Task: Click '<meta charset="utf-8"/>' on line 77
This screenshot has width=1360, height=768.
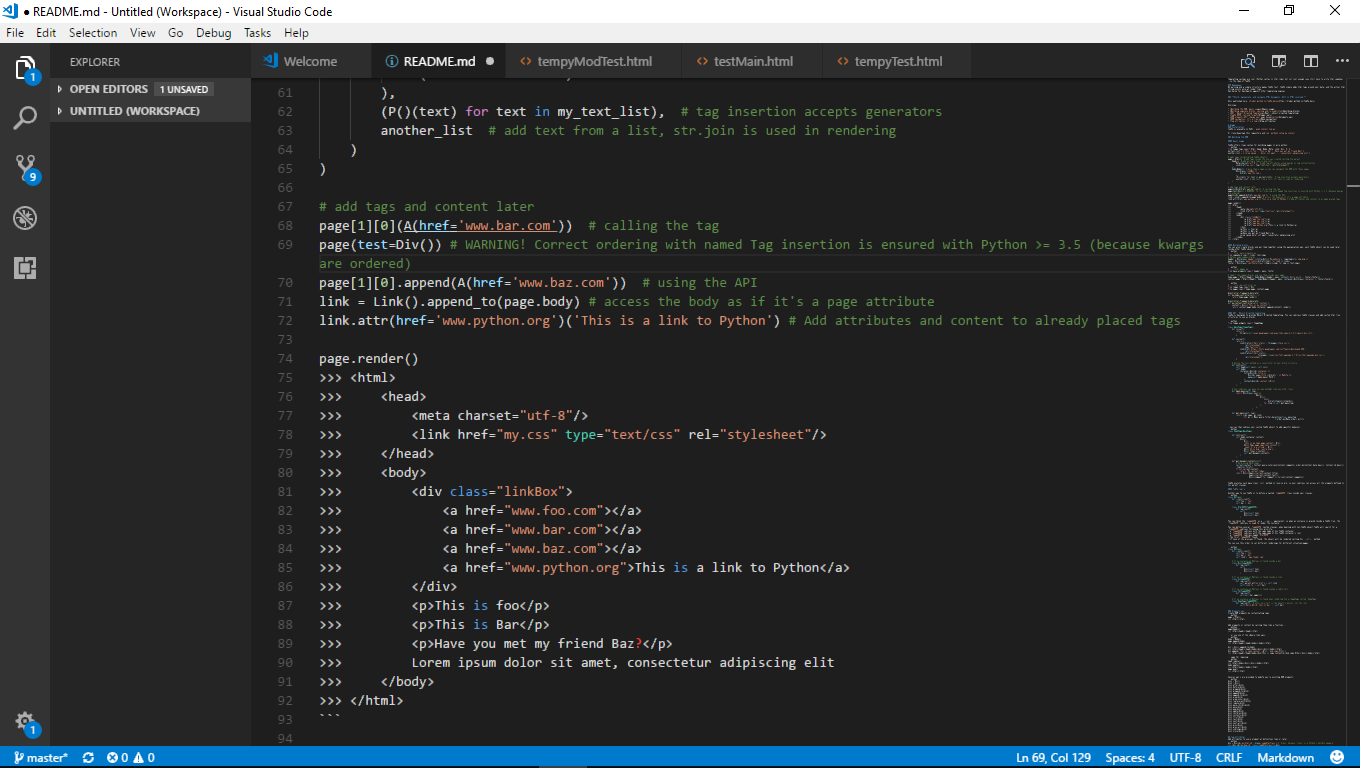Action: (500, 415)
